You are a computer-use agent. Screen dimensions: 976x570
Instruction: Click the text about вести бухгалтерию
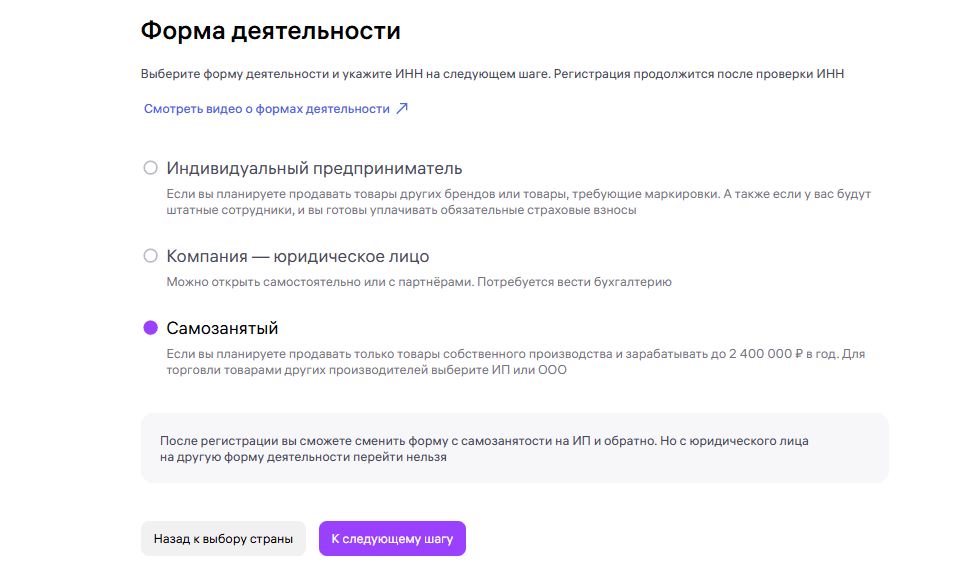[419, 282]
